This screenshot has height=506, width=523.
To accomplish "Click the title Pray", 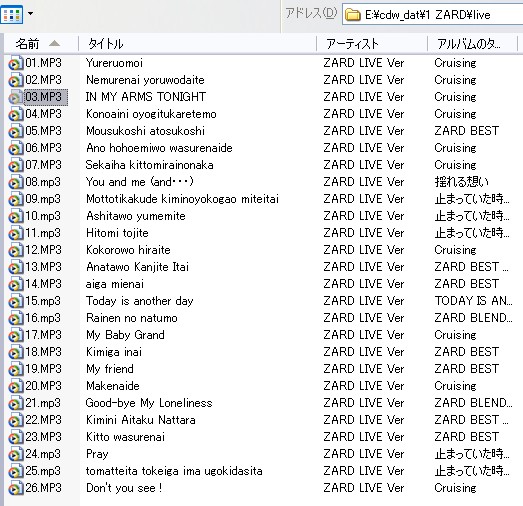I will (97, 454).
